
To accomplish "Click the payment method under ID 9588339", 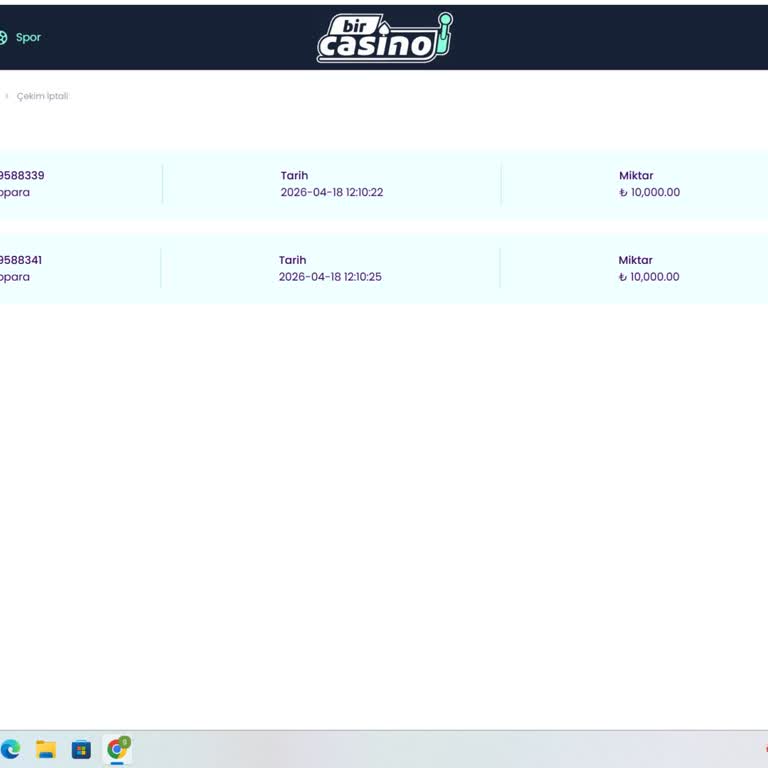I will [x=15, y=192].
